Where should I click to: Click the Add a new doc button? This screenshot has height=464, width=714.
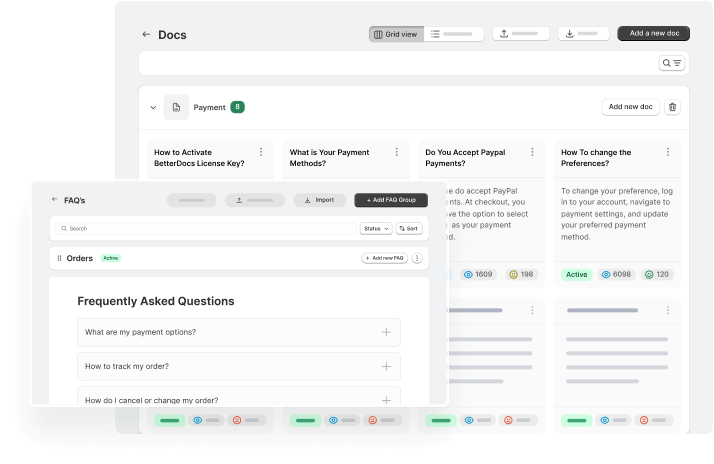[x=653, y=34]
